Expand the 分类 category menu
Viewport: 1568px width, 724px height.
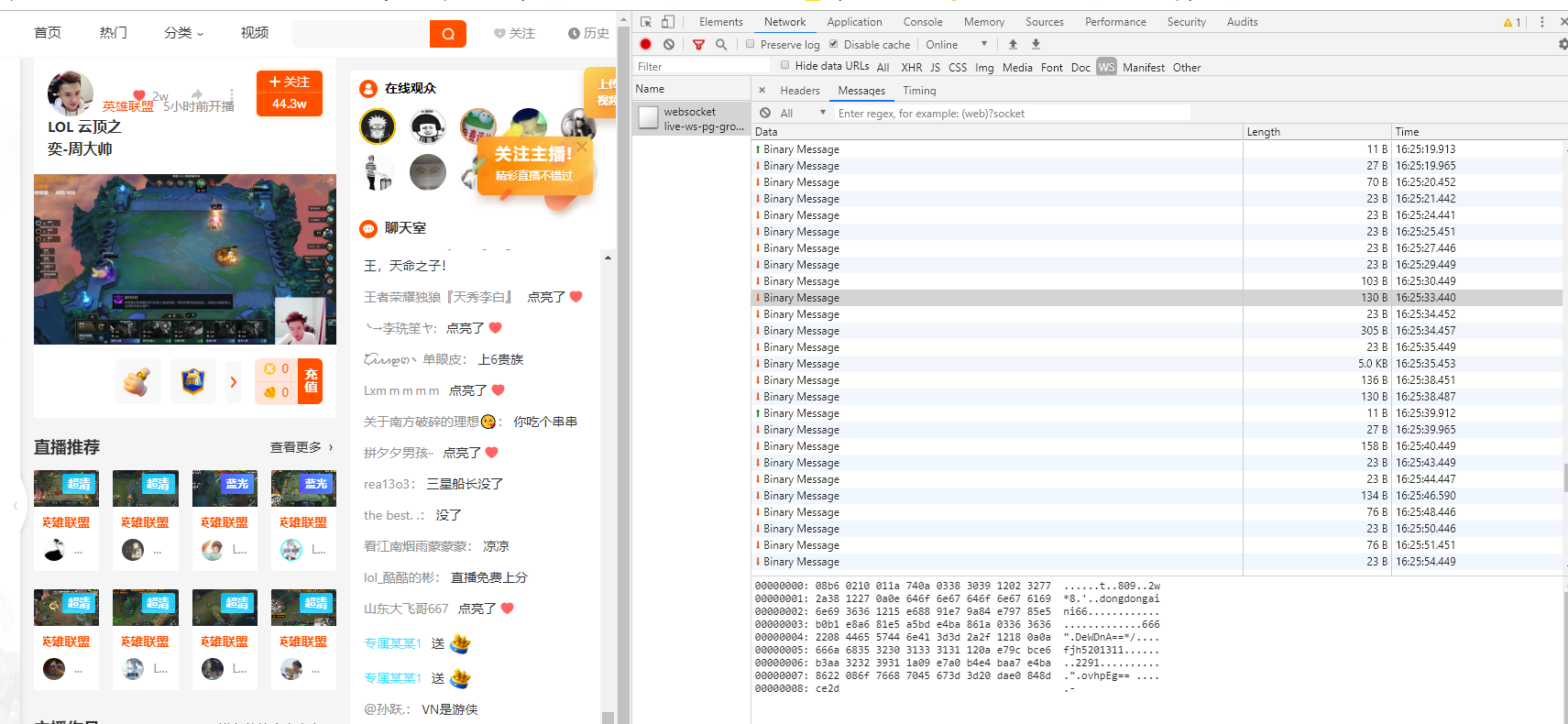coord(183,33)
